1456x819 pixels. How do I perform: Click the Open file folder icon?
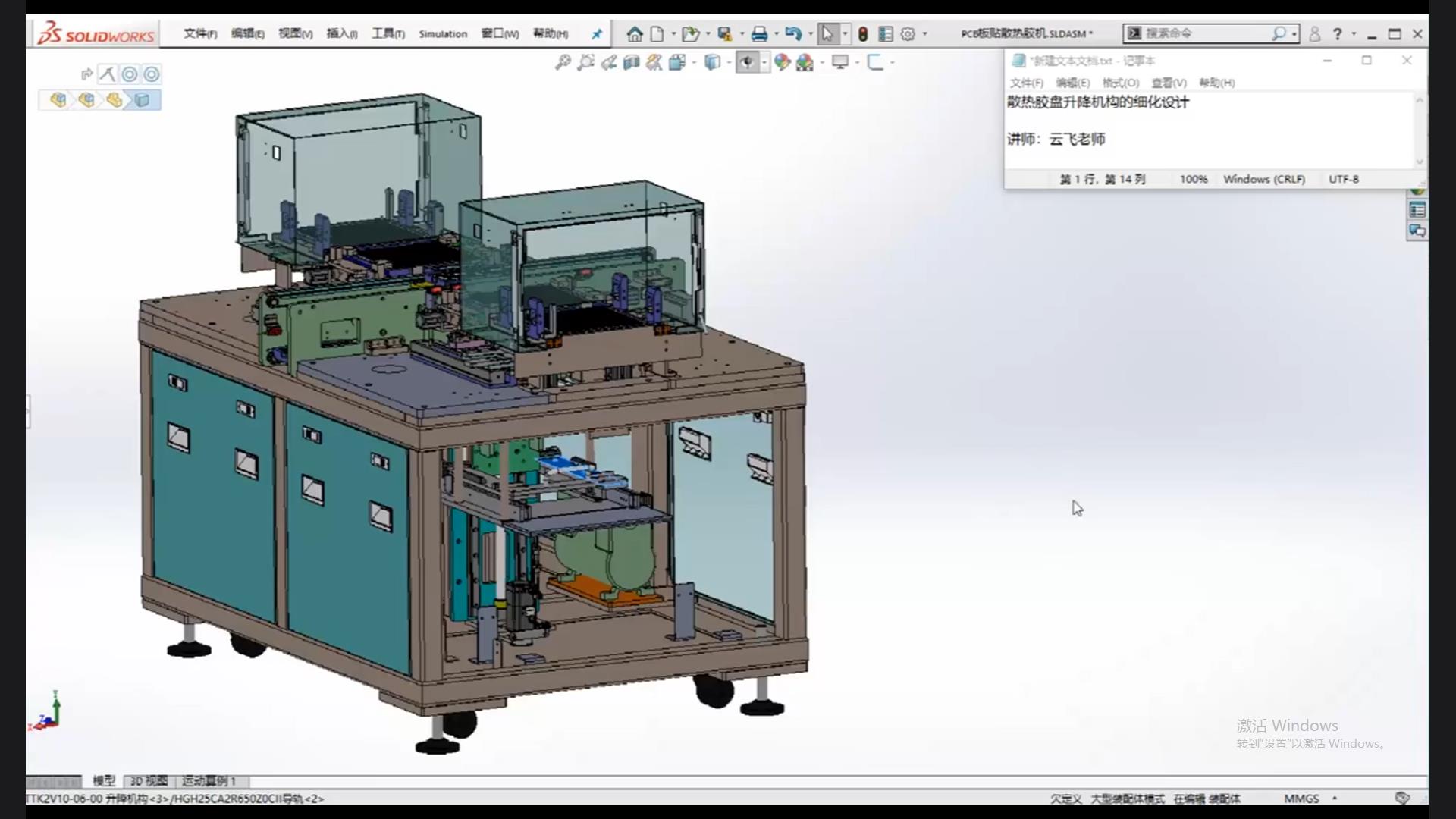tap(689, 34)
